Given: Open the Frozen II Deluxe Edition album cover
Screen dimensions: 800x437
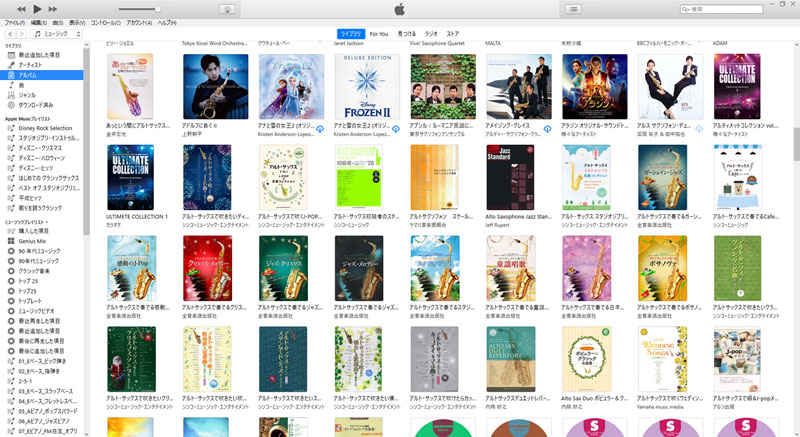Looking at the screenshot, I should pos(367,87).
